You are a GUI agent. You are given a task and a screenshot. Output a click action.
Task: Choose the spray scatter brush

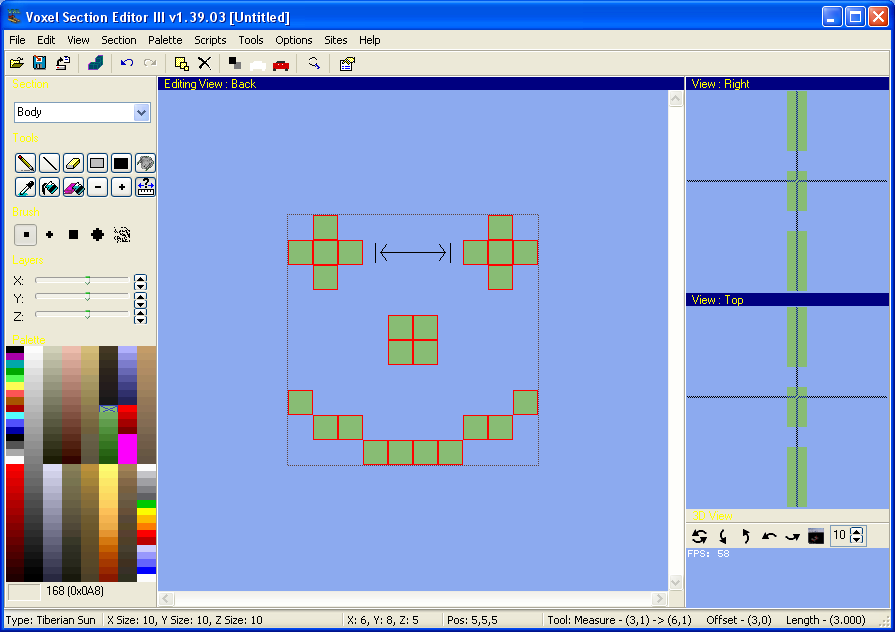tap(122, 235)
